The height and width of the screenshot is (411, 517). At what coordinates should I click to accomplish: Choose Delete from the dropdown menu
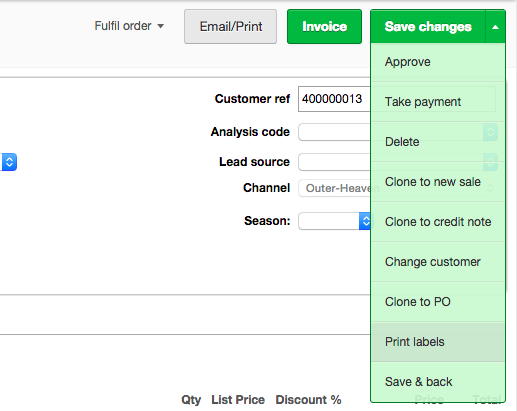coord(438,142)
